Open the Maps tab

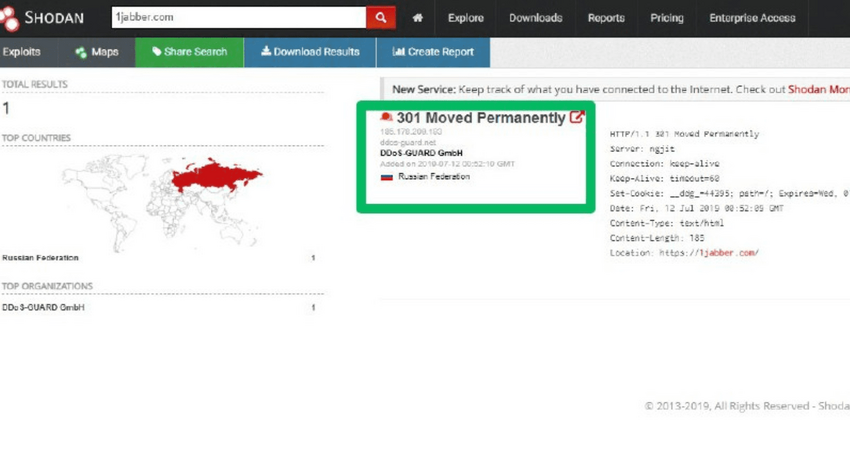pos(97,52)
